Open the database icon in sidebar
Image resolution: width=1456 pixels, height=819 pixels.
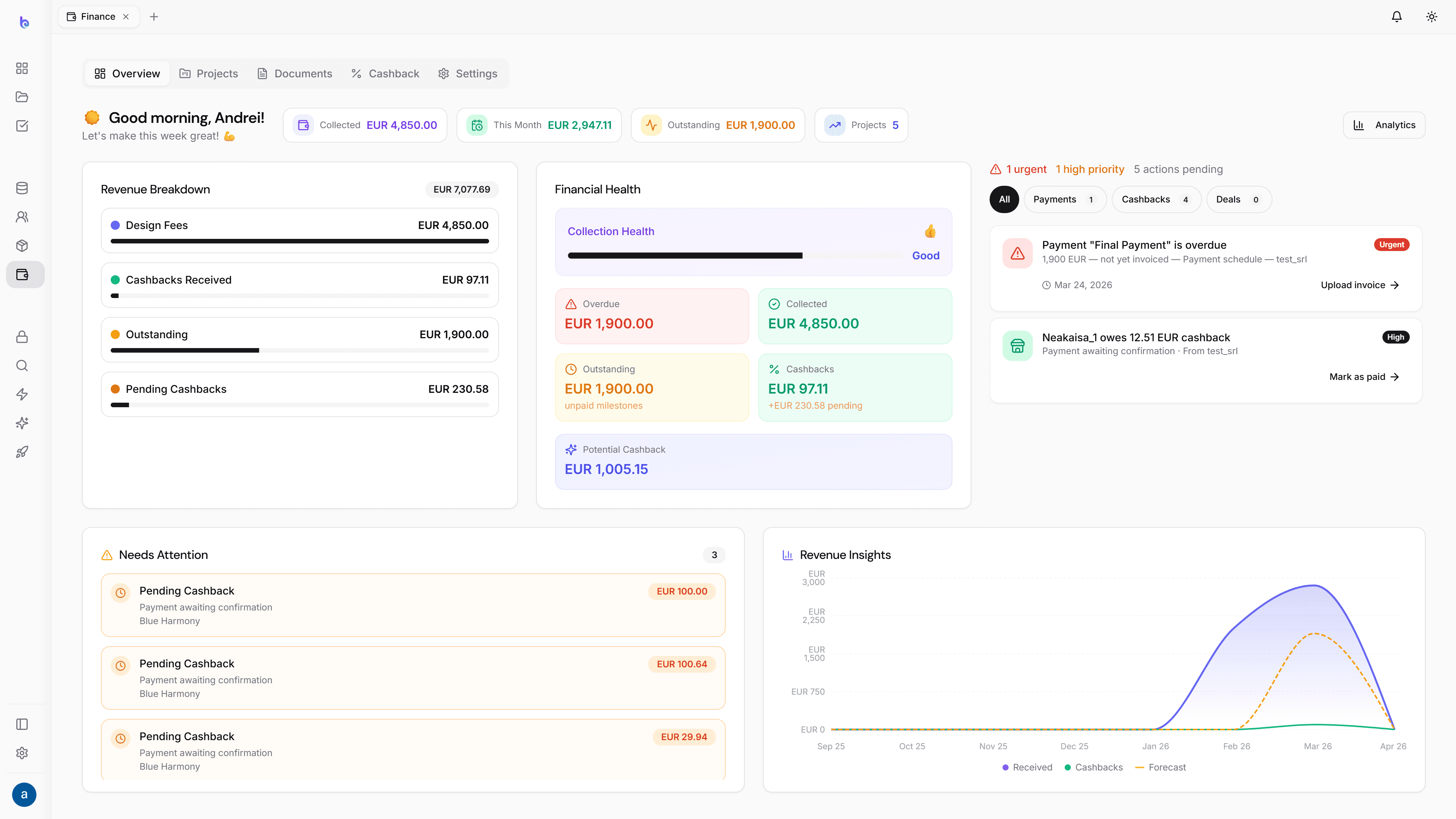(x=22, y=188)
